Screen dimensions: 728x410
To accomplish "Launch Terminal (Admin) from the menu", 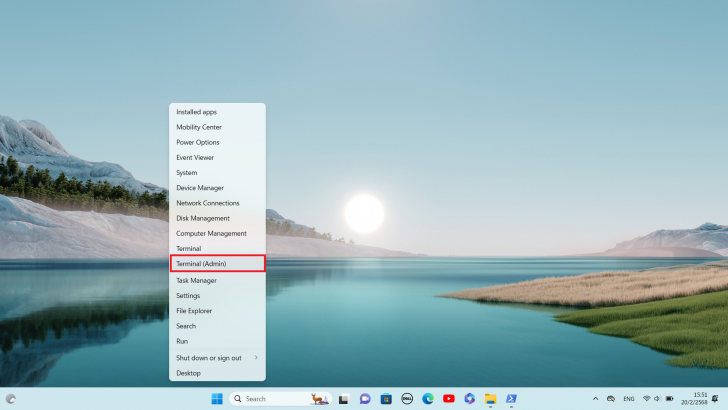I will (217, 263).
